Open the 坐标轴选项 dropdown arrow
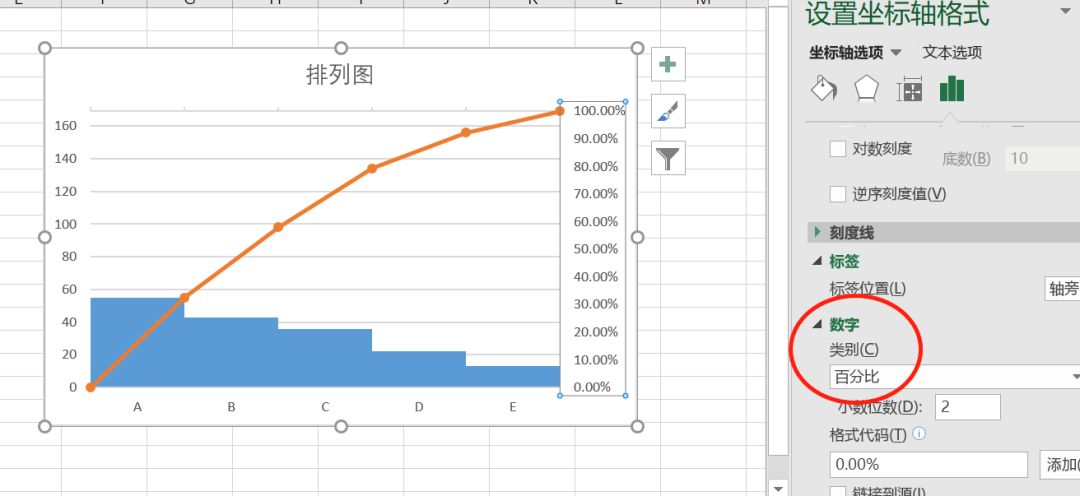This screenshot has width=1080, height=496. (x=896, y=53)
